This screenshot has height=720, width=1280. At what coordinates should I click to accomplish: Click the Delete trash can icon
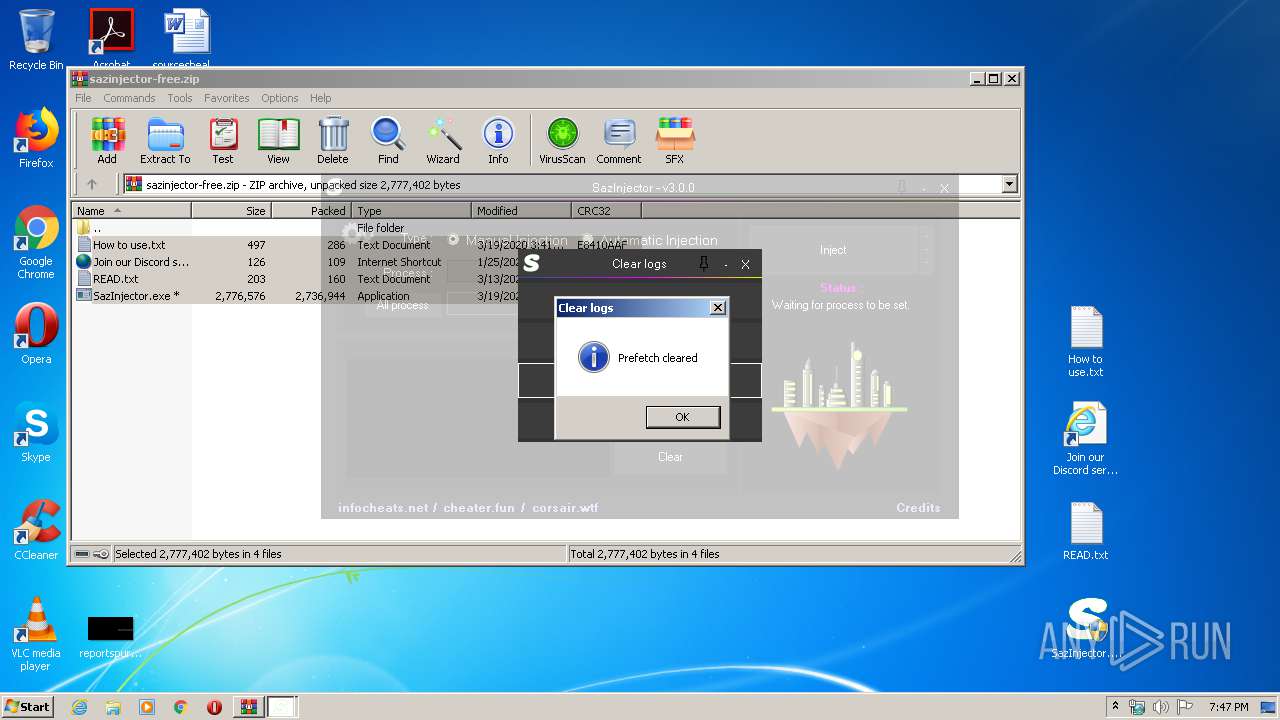333,140
